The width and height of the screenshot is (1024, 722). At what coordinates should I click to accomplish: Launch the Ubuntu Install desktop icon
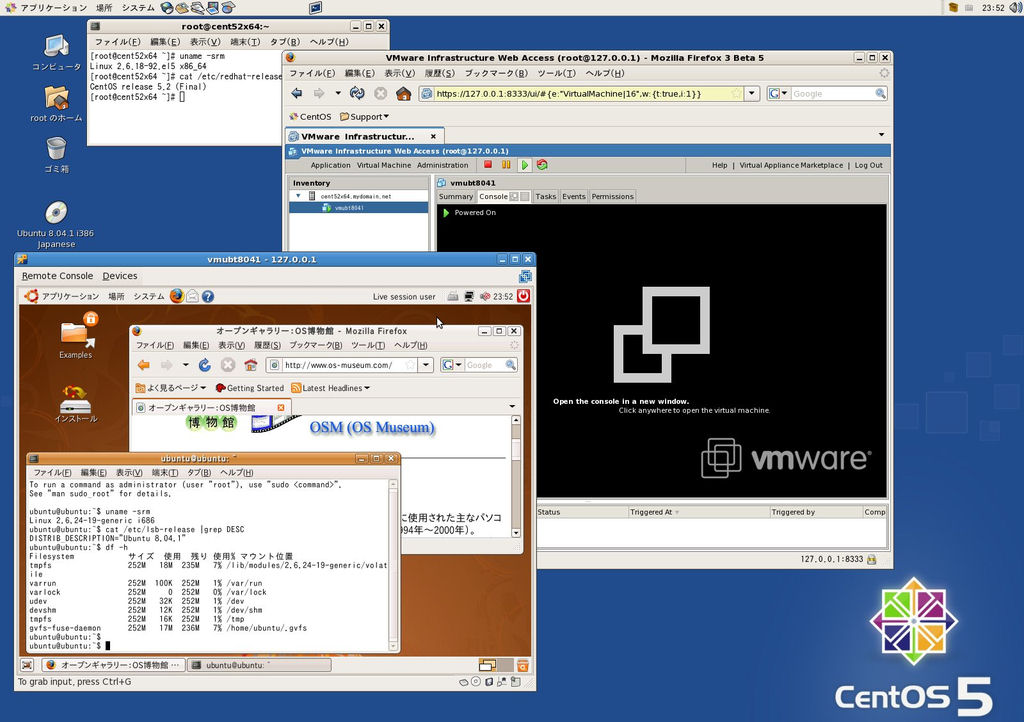pyautogui.click(x=76, y=403)
